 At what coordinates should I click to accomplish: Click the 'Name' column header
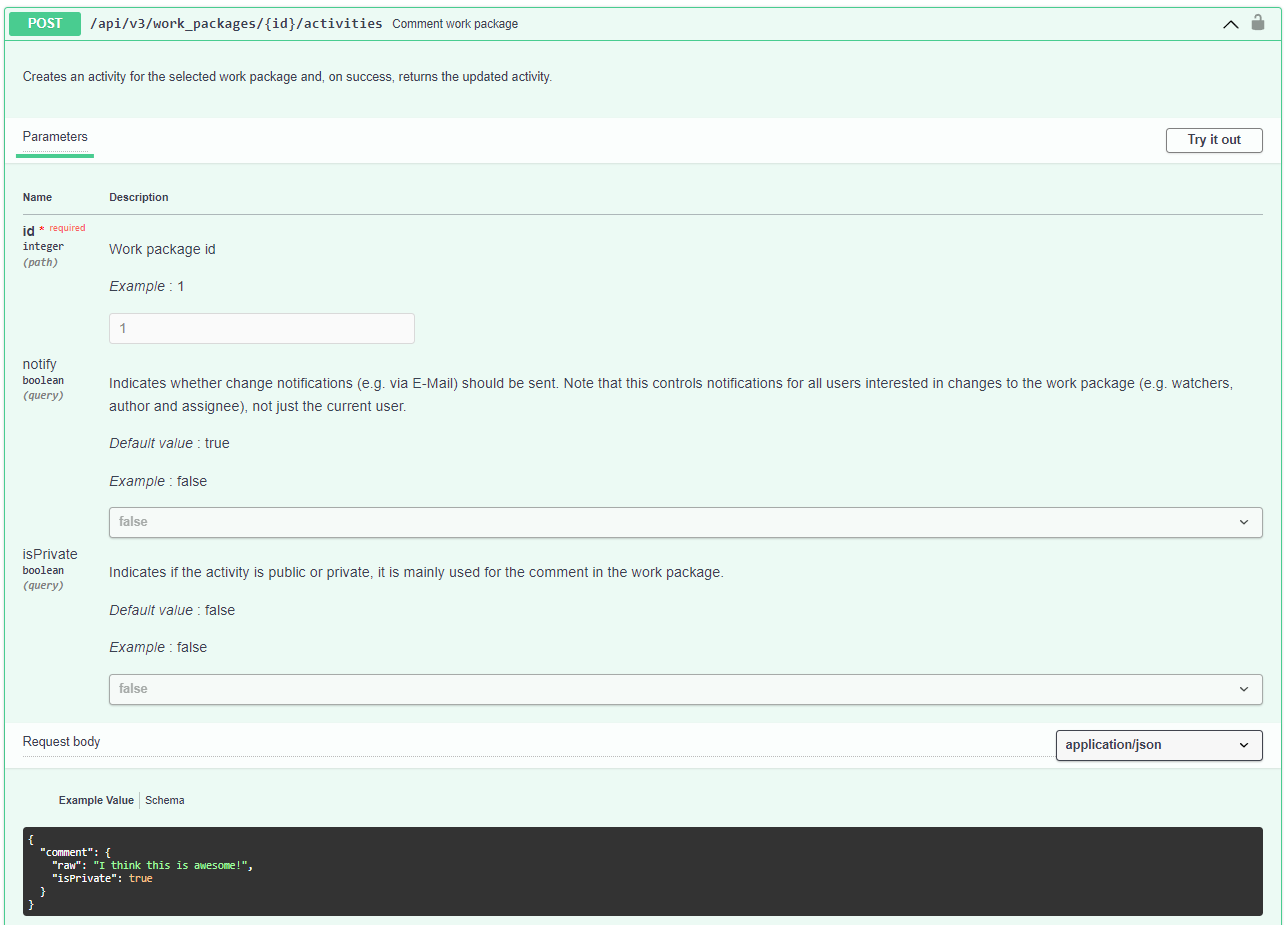pyautogui.click(x=38, y=197)
